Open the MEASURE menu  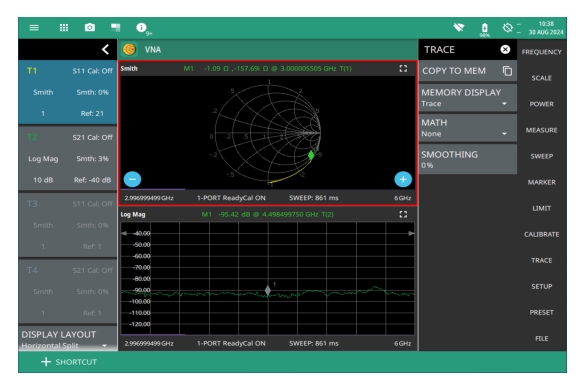pyautogui.click(x=541, y=130)
